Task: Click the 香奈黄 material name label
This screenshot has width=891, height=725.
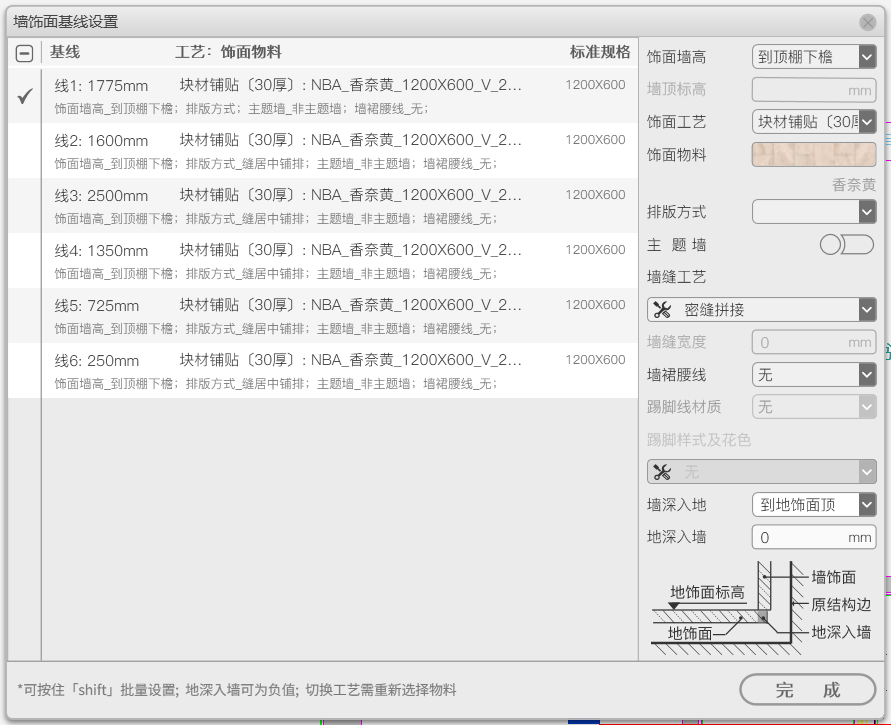Action: click(x=853, y=185)
